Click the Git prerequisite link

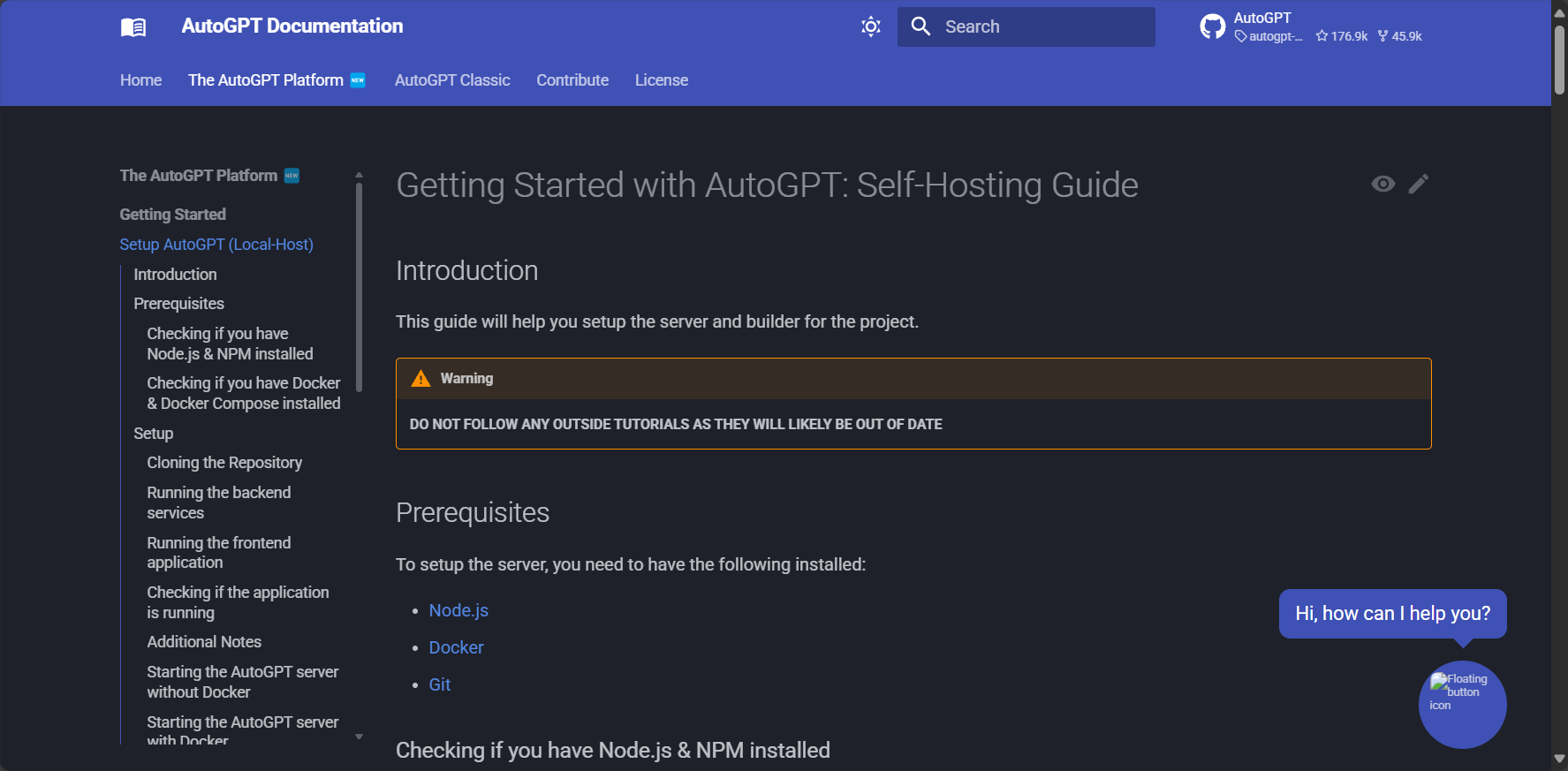(x=440, y=684)
